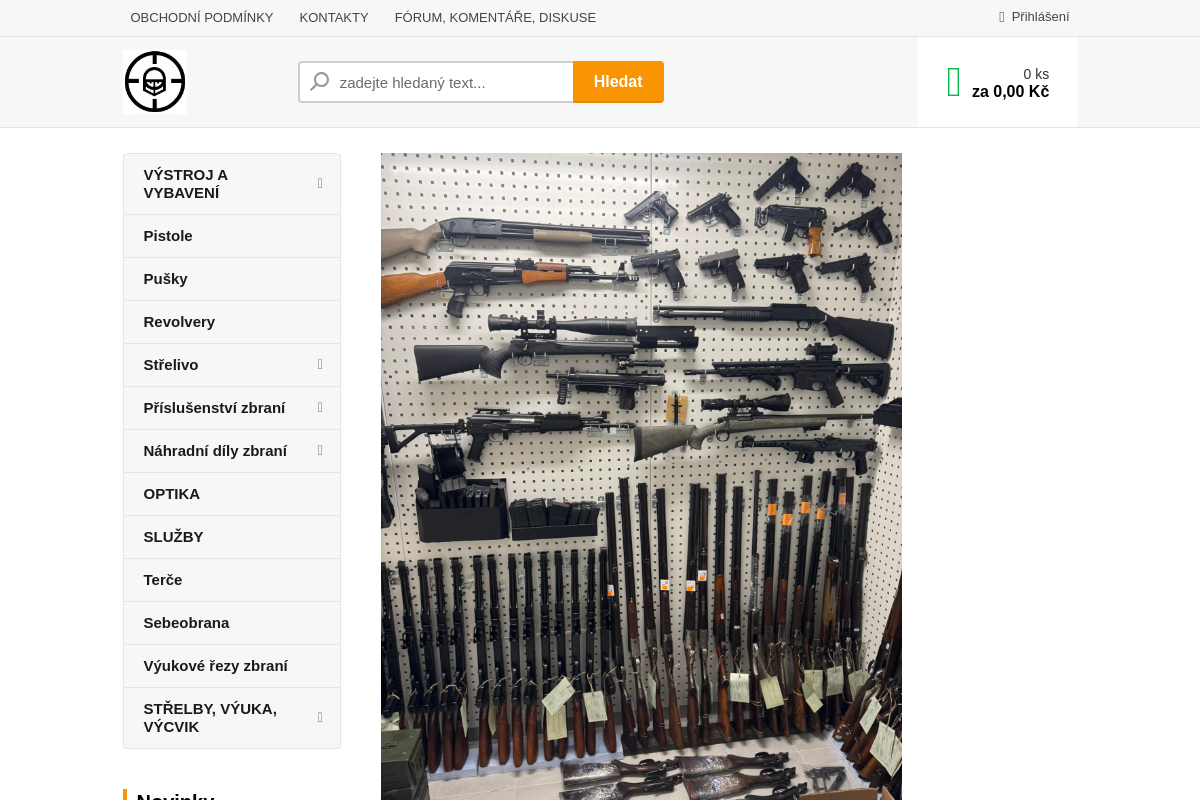Open the Kontakty page
Screen dimensions: 1200x800
334,17
